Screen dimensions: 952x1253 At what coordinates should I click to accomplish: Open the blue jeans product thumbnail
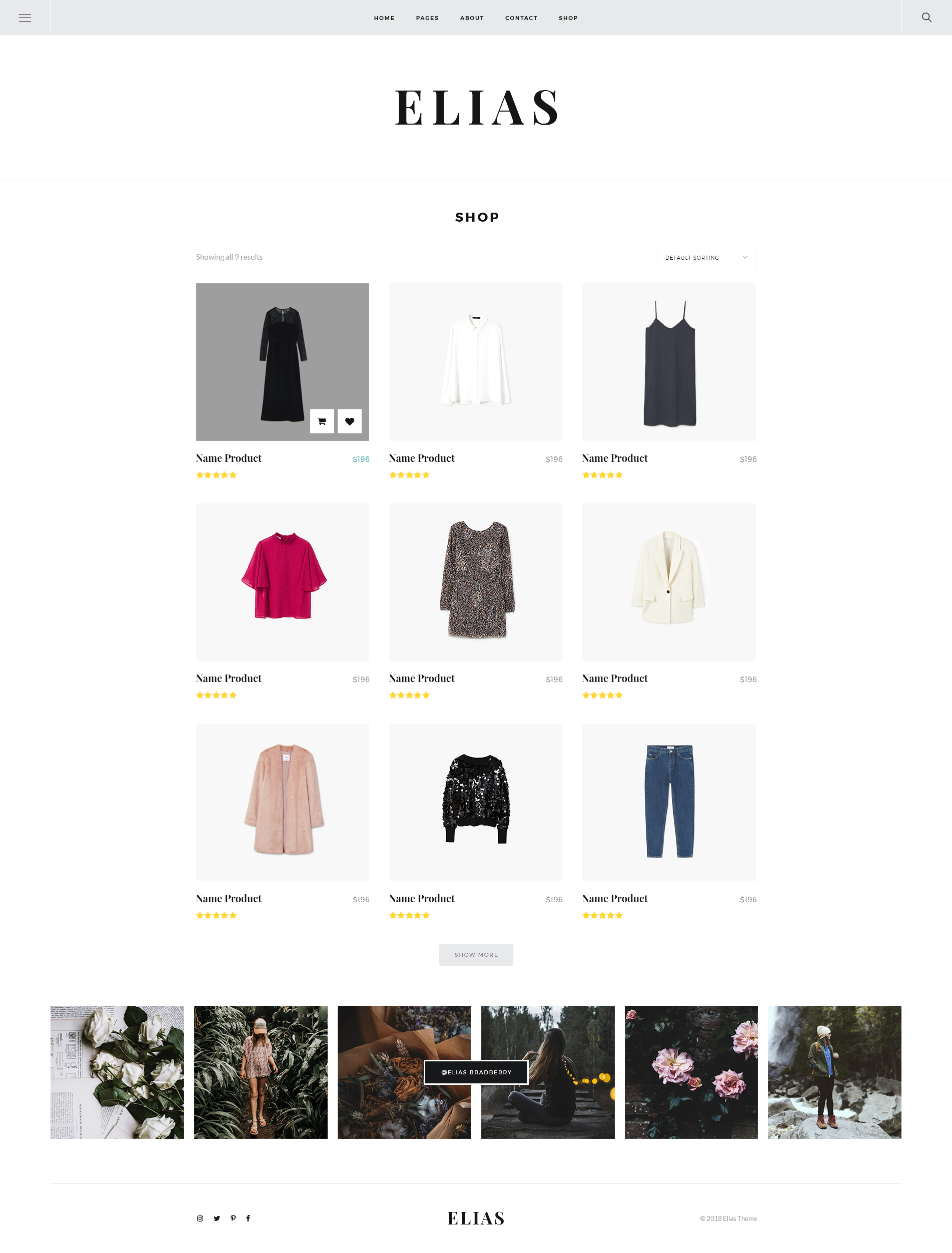click(669, 802)
